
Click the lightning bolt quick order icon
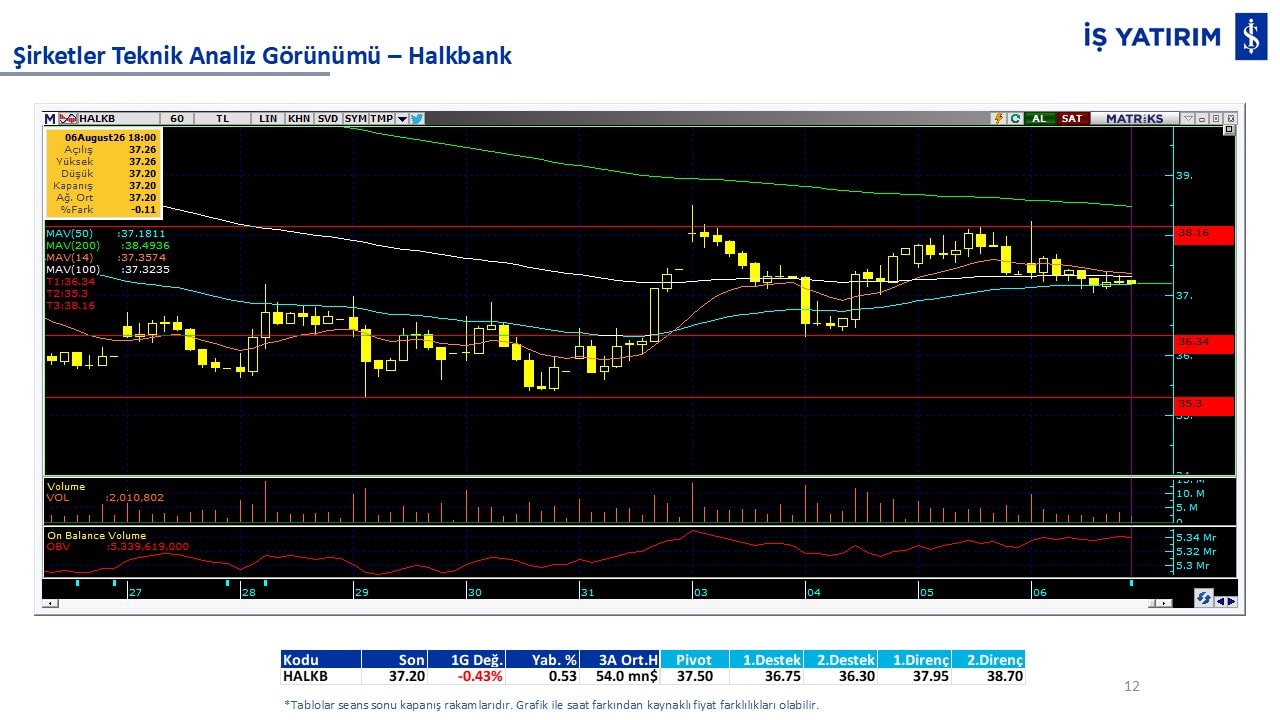coord(997,118)
